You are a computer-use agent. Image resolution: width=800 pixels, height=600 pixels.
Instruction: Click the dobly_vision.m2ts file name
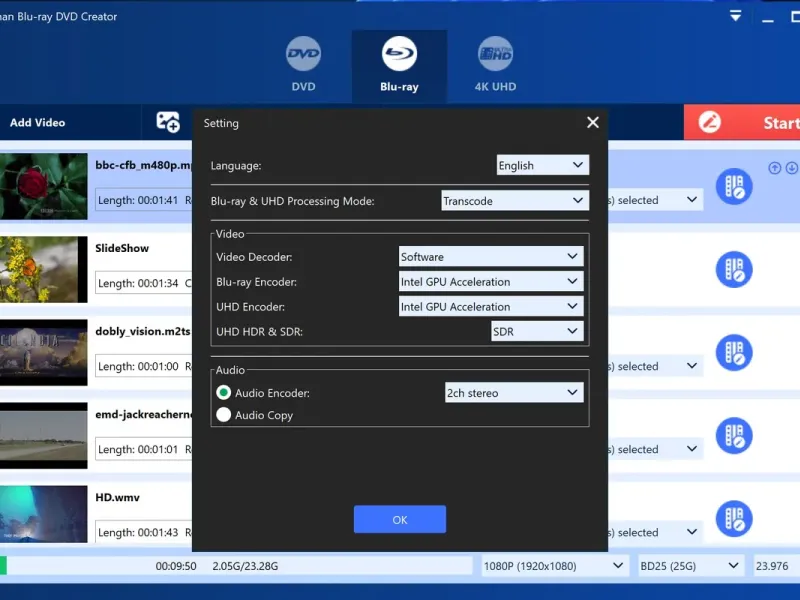point(143,332)
